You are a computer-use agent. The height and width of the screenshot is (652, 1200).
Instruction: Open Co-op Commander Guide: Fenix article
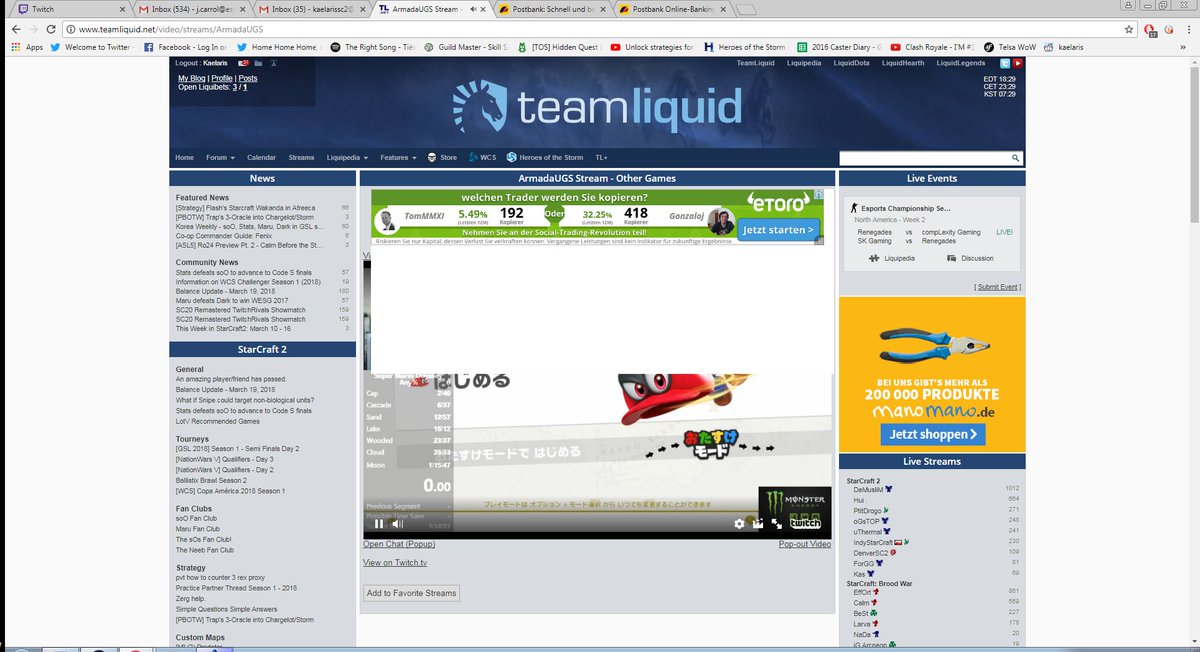tap(226, 235)
